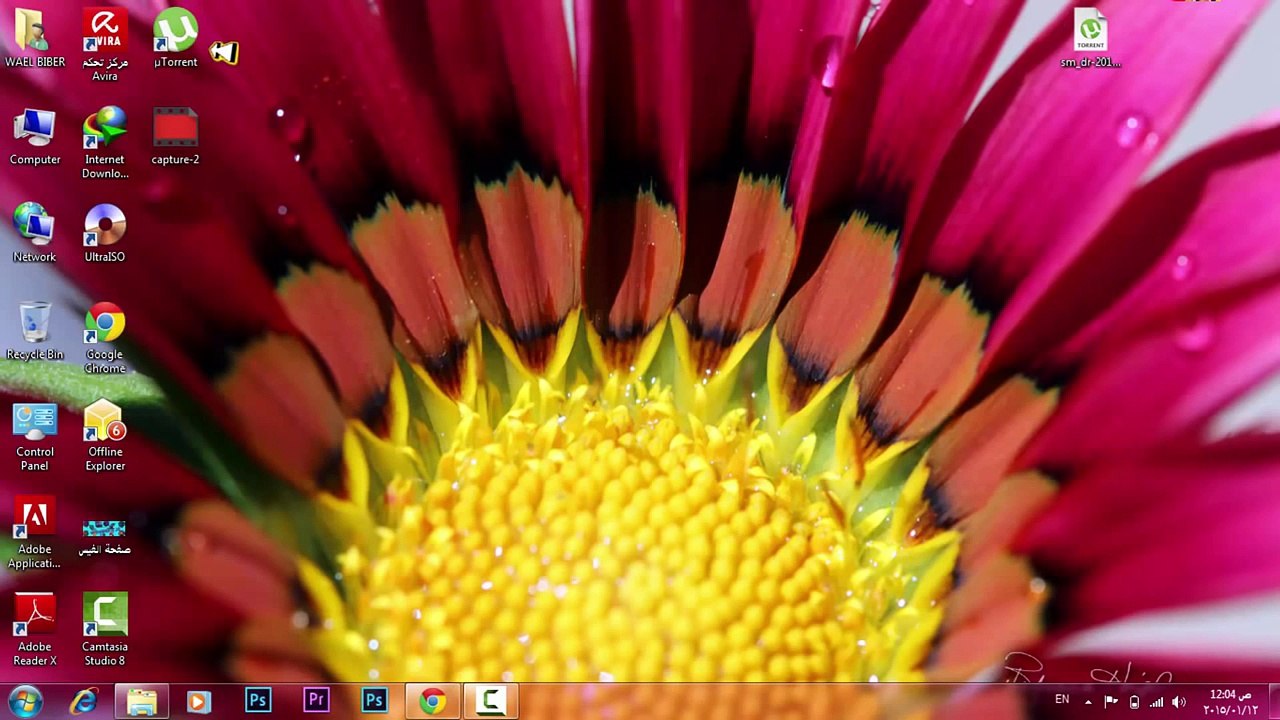The width and height of the screenshot is (1280, 720).
Task: Open the taskbar clock and date
Action: 1229,702
